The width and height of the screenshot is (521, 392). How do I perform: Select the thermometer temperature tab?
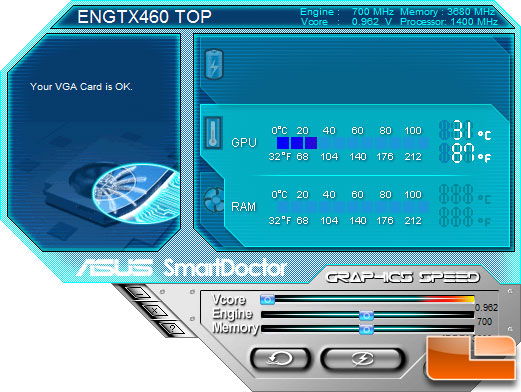213,133
